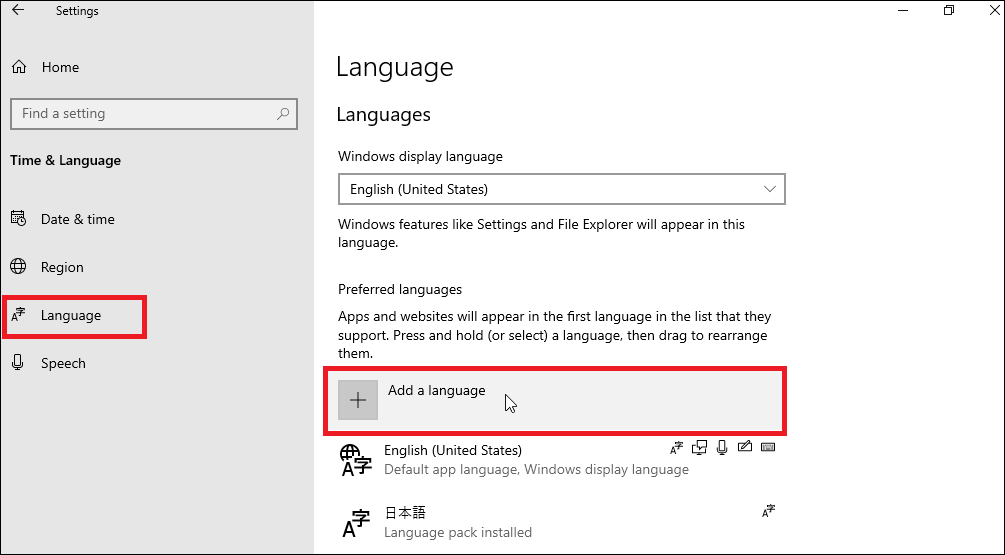This screenshot has width=1005, height=555.
Task: Click English speech recognition microphone icon
Action: point(722,447)
